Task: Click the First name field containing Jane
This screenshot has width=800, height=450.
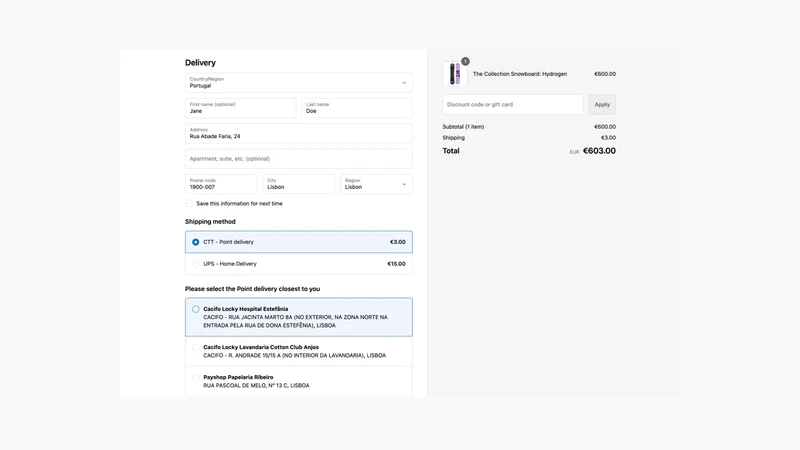Action: [x=240, y=108]
